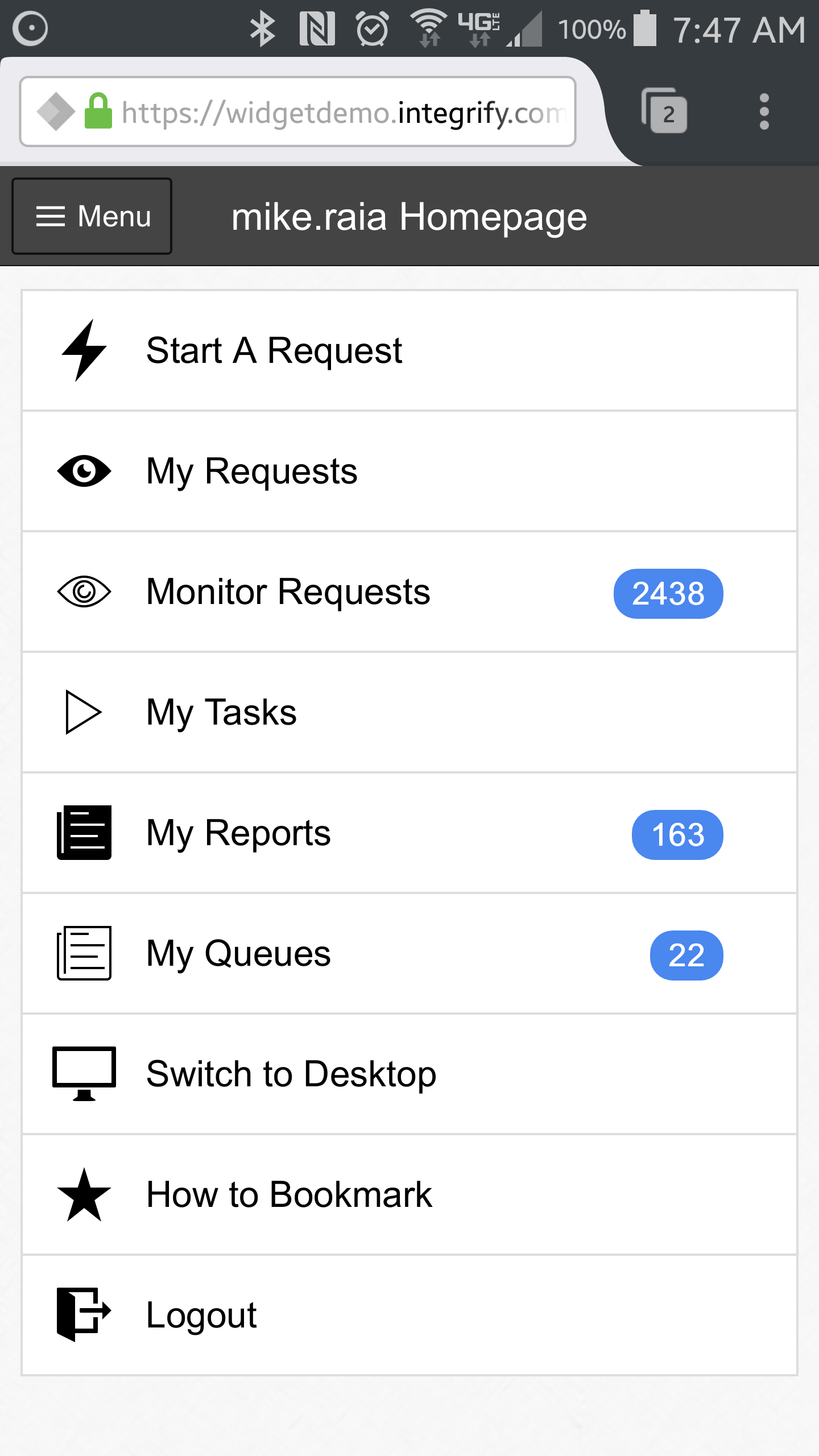The width and height of the screenshot is (819, 1456).
Task: Open the browser three-dot overflow menu
Action: point(764,111)
